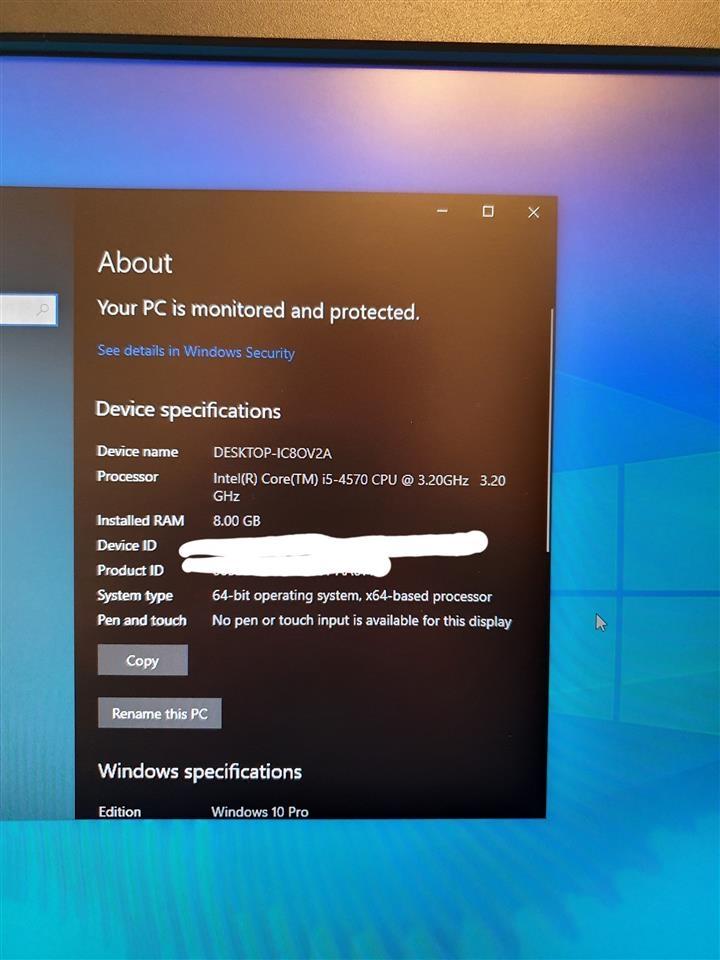Maximize the Settings About window

point(488,211)
